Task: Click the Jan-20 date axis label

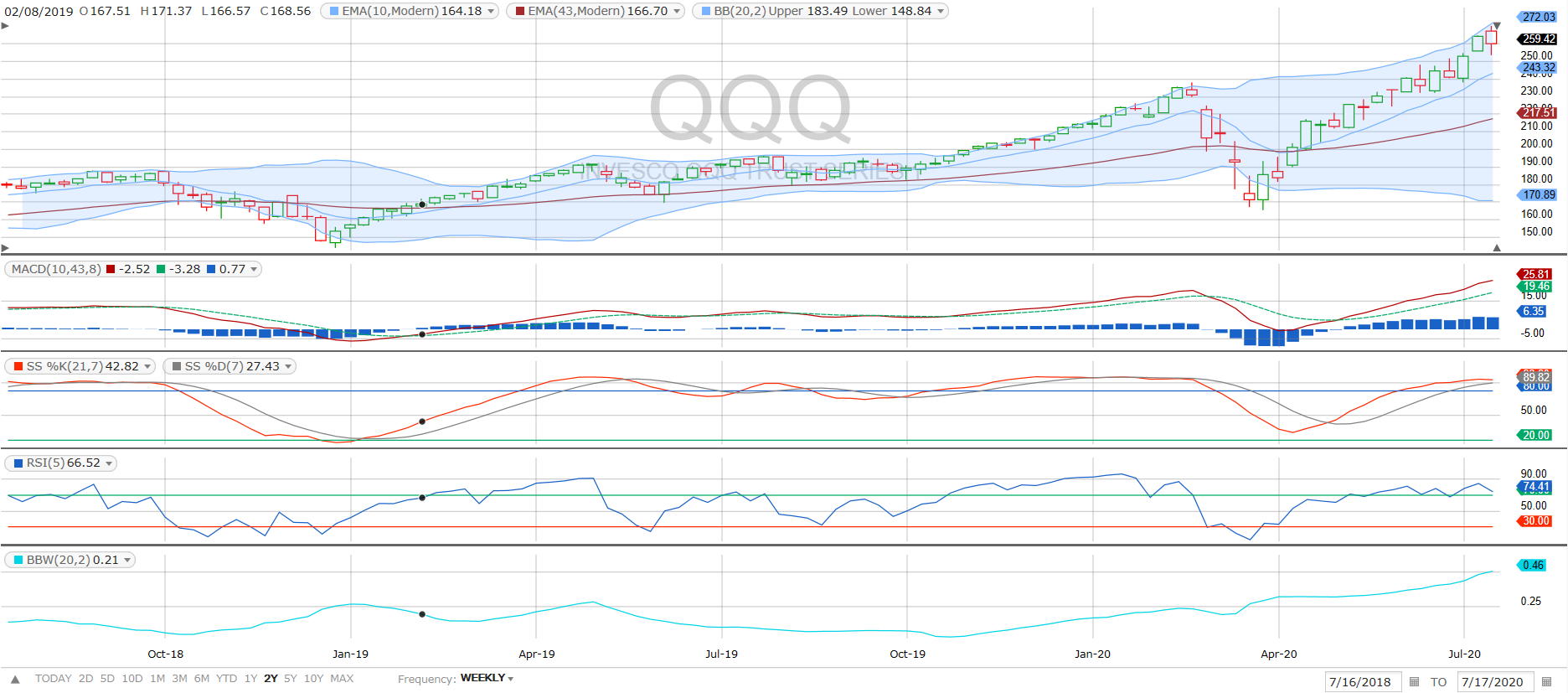Action: click(x=1092, y=654)
